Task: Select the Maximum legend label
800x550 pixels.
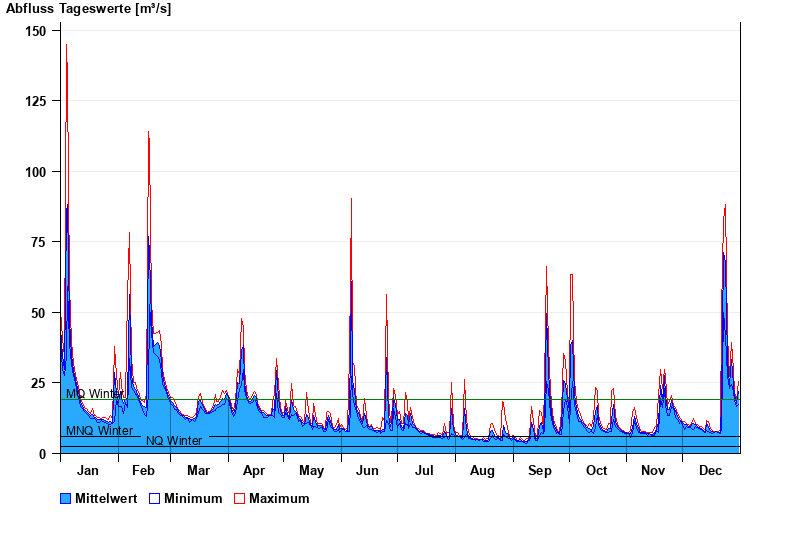Action: (x=279, y=498)
